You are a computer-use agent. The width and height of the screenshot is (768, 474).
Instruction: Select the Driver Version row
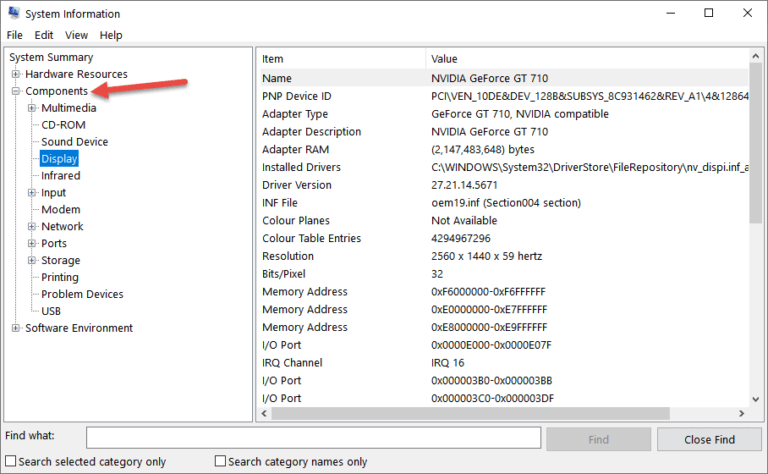click(503, 185)
